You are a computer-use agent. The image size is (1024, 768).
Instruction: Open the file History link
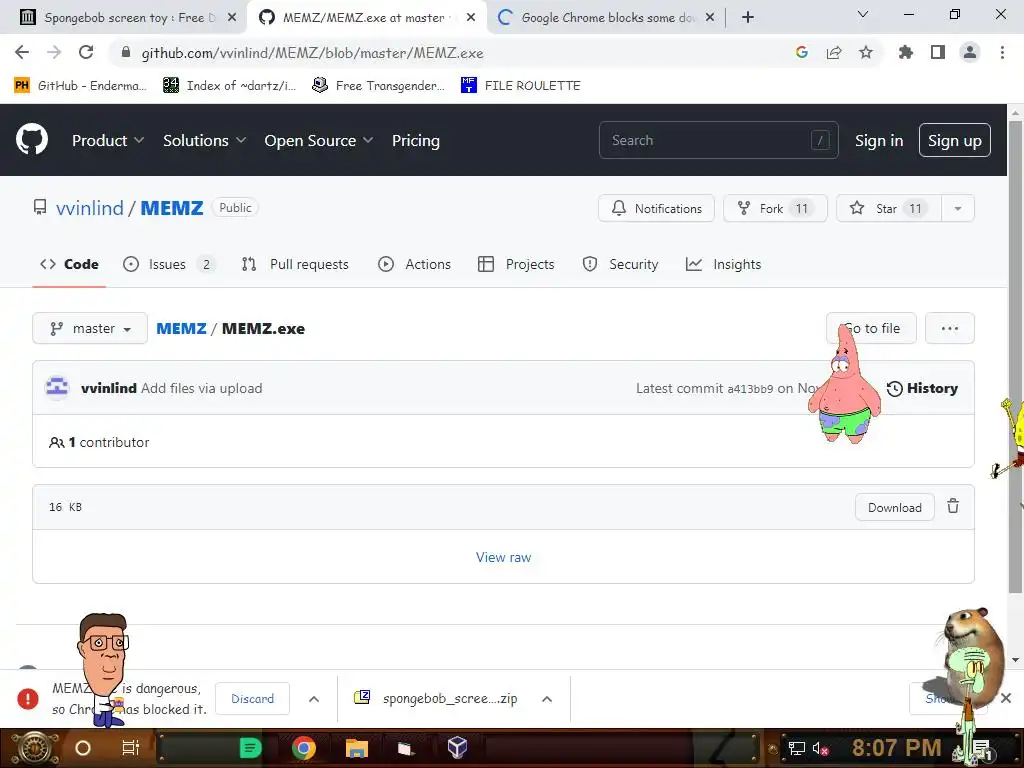pyautogui.click(x=922, y=388)
